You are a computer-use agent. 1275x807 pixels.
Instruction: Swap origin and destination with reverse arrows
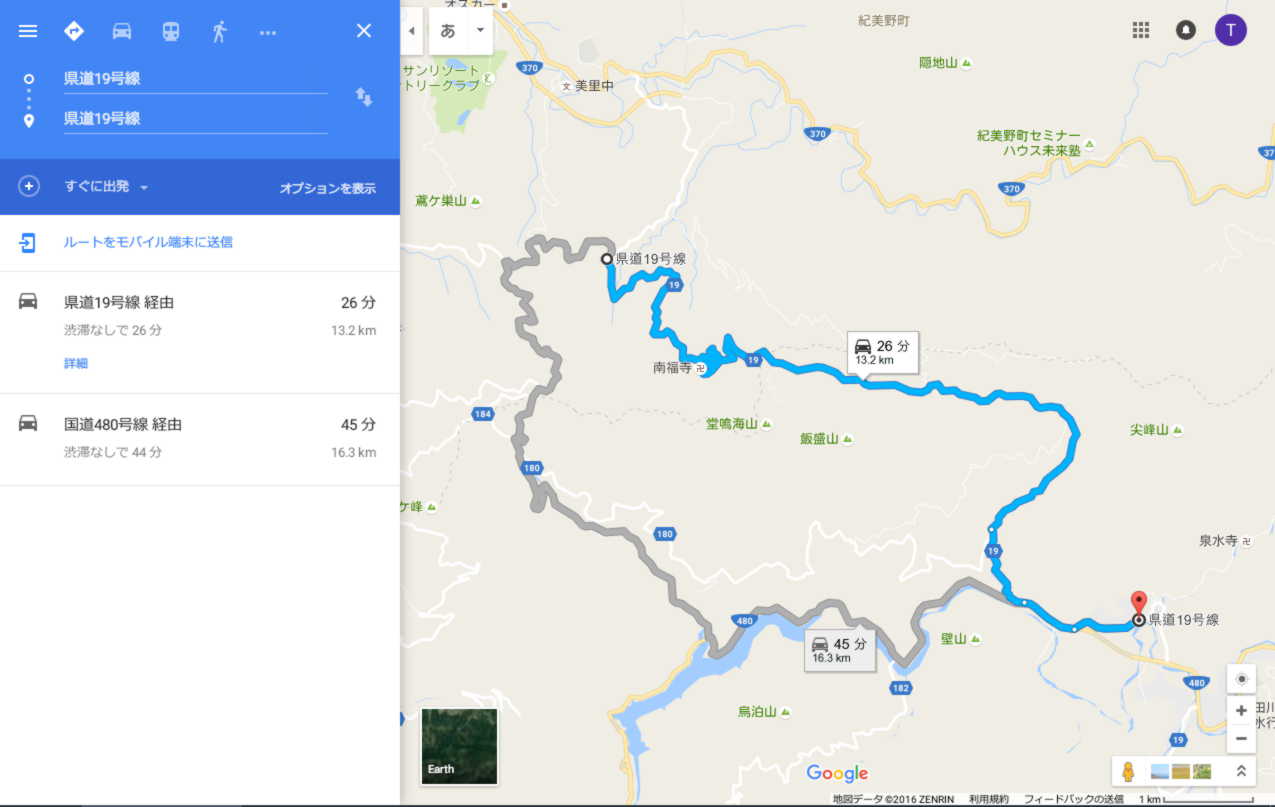[364, 97]
